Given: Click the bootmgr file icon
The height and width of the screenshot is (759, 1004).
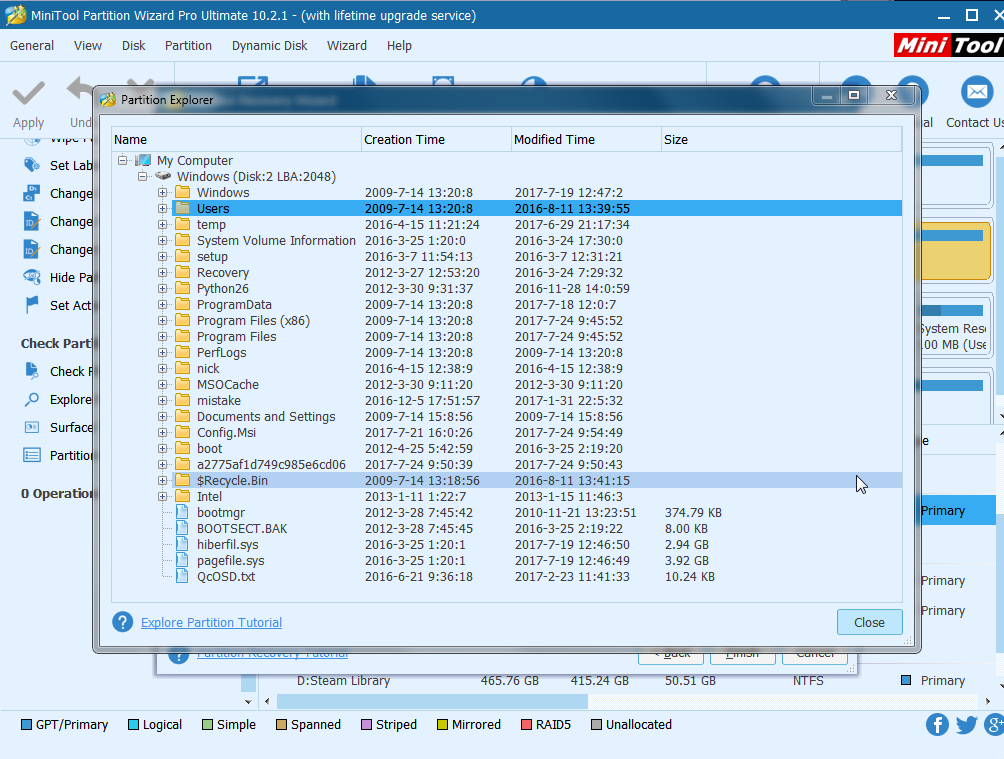Looking at the screenshot, I should 182,512.
